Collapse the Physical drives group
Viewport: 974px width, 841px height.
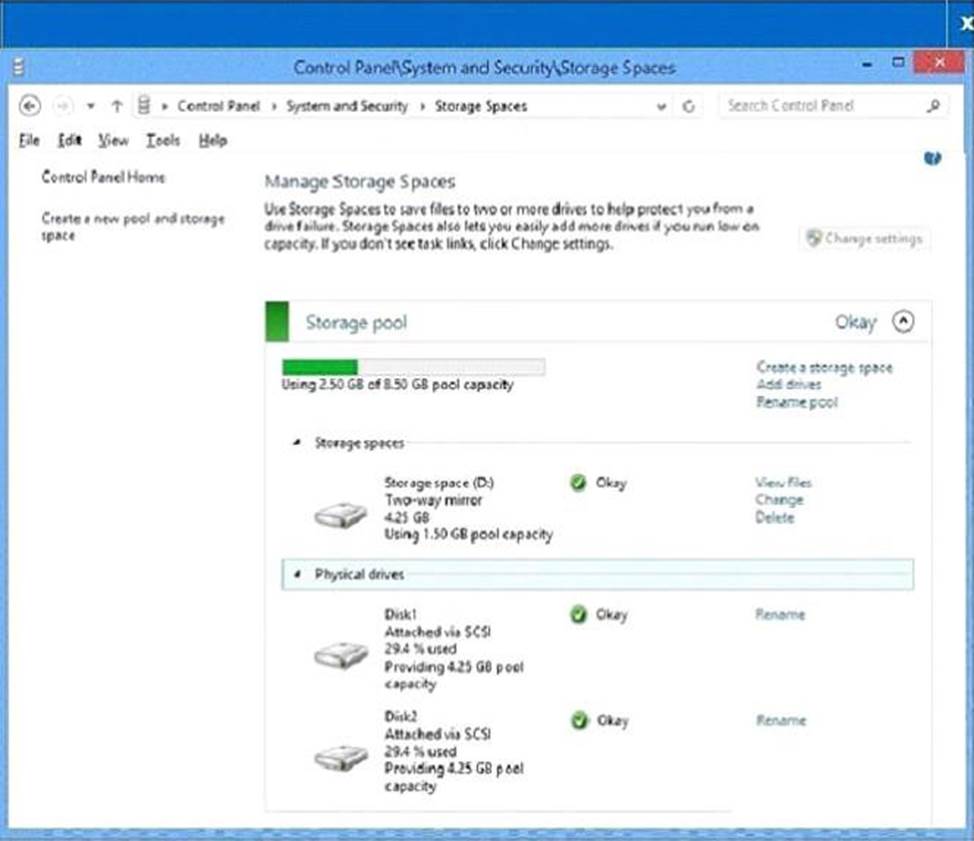(x=297, y=575)
